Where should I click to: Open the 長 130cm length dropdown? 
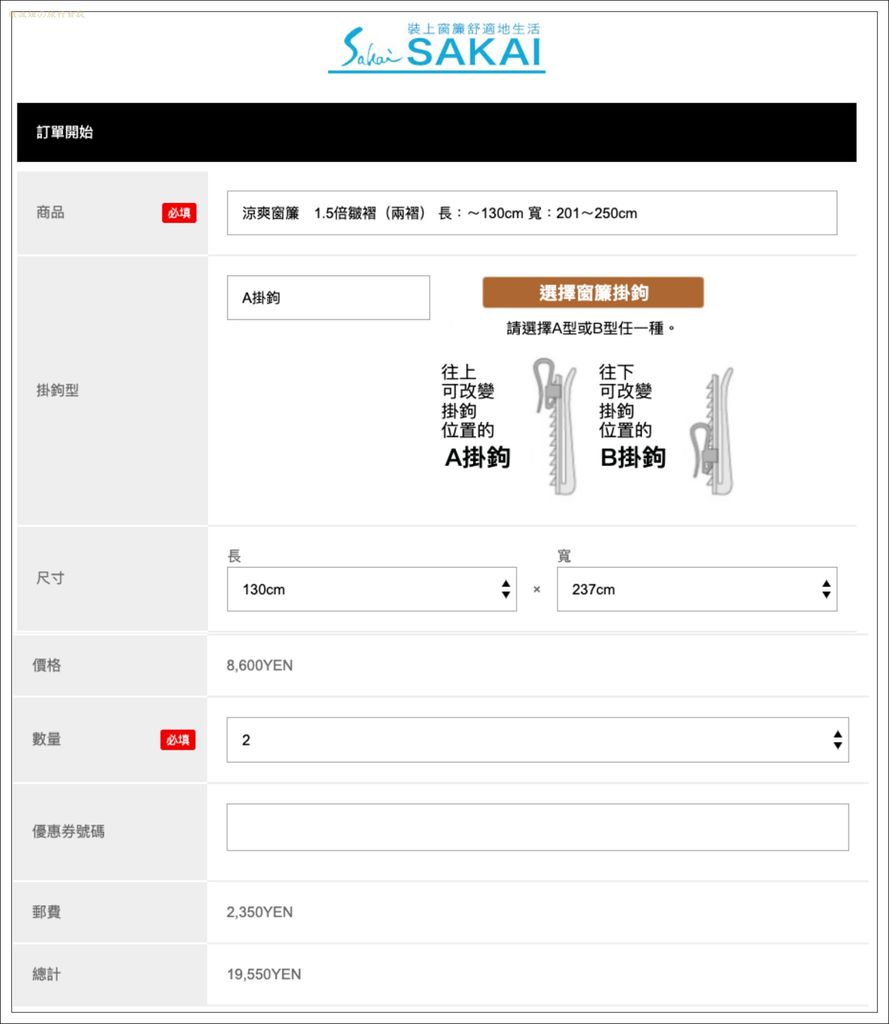(x=372, y=589)
